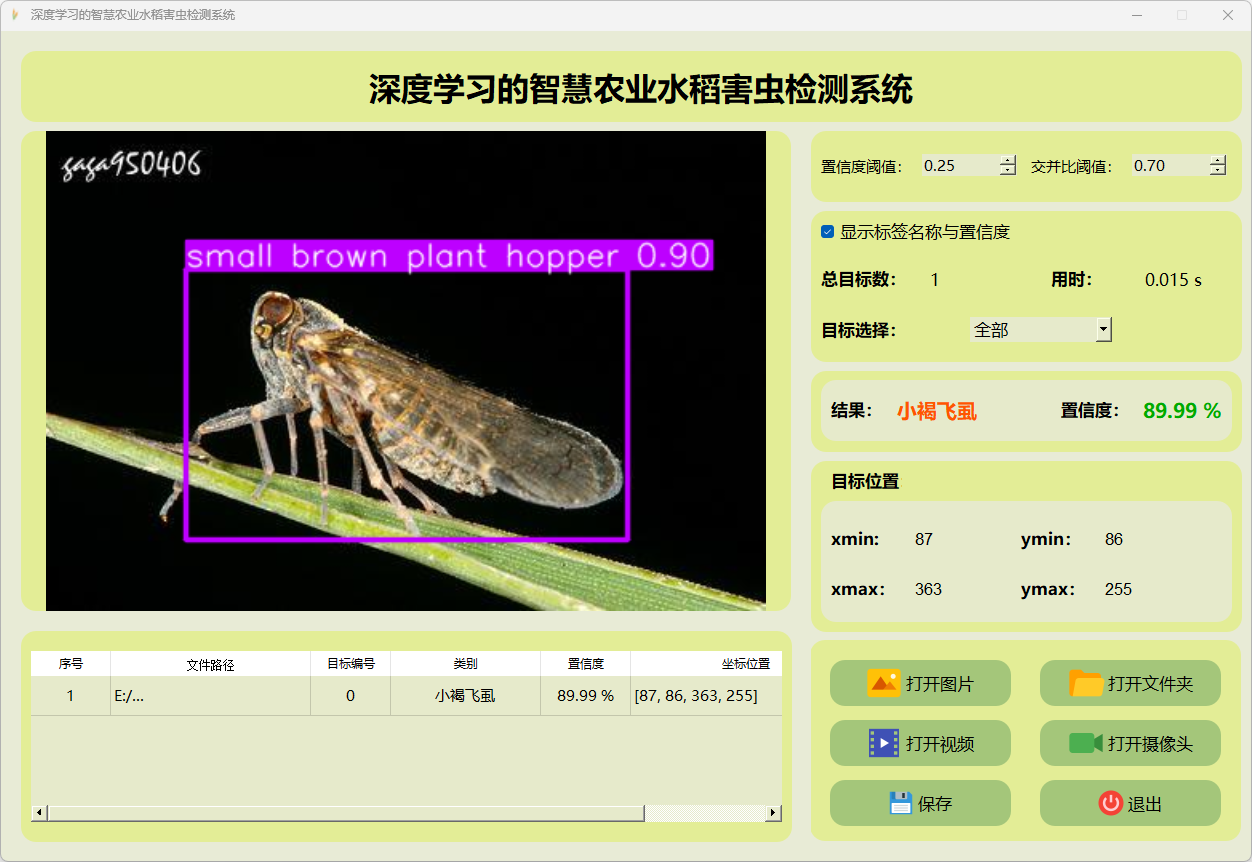This screenshot has height=862, width=1252.
Task: Click the 类别 column header
Action: pos(465,664)
